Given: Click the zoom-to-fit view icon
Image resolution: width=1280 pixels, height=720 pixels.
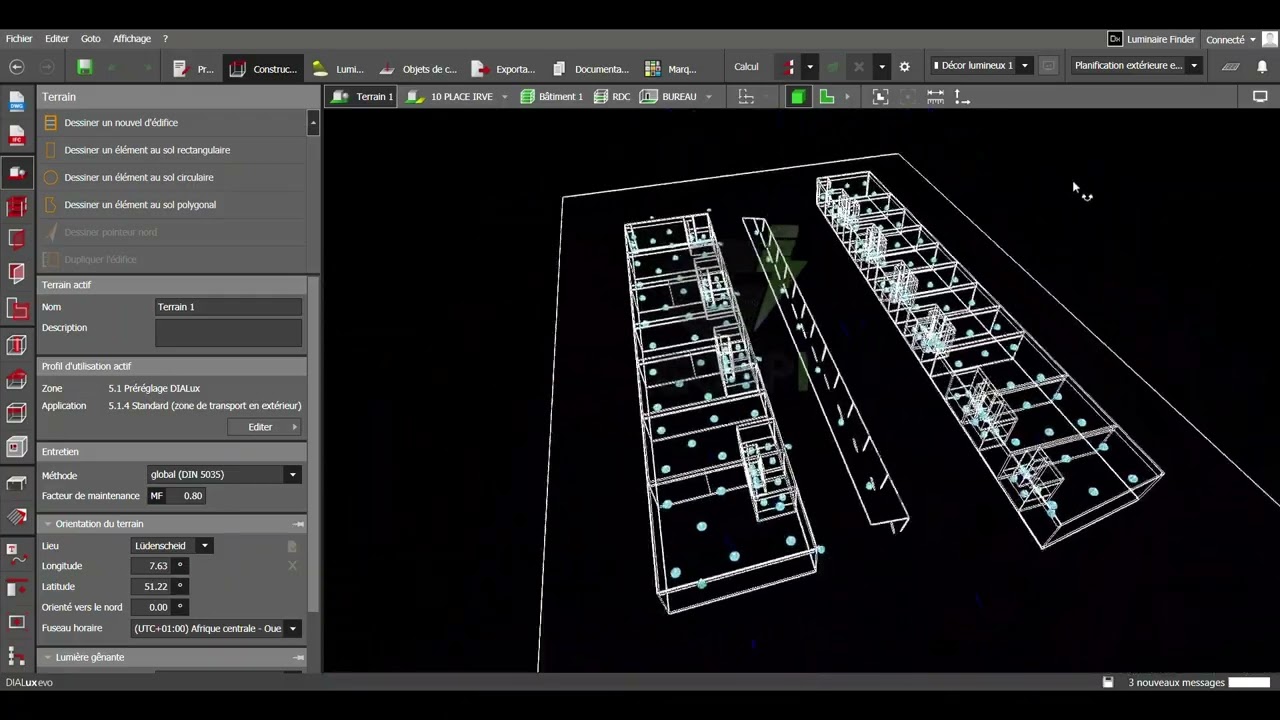Looking at the screenshot, I should (x=880, y=97).
